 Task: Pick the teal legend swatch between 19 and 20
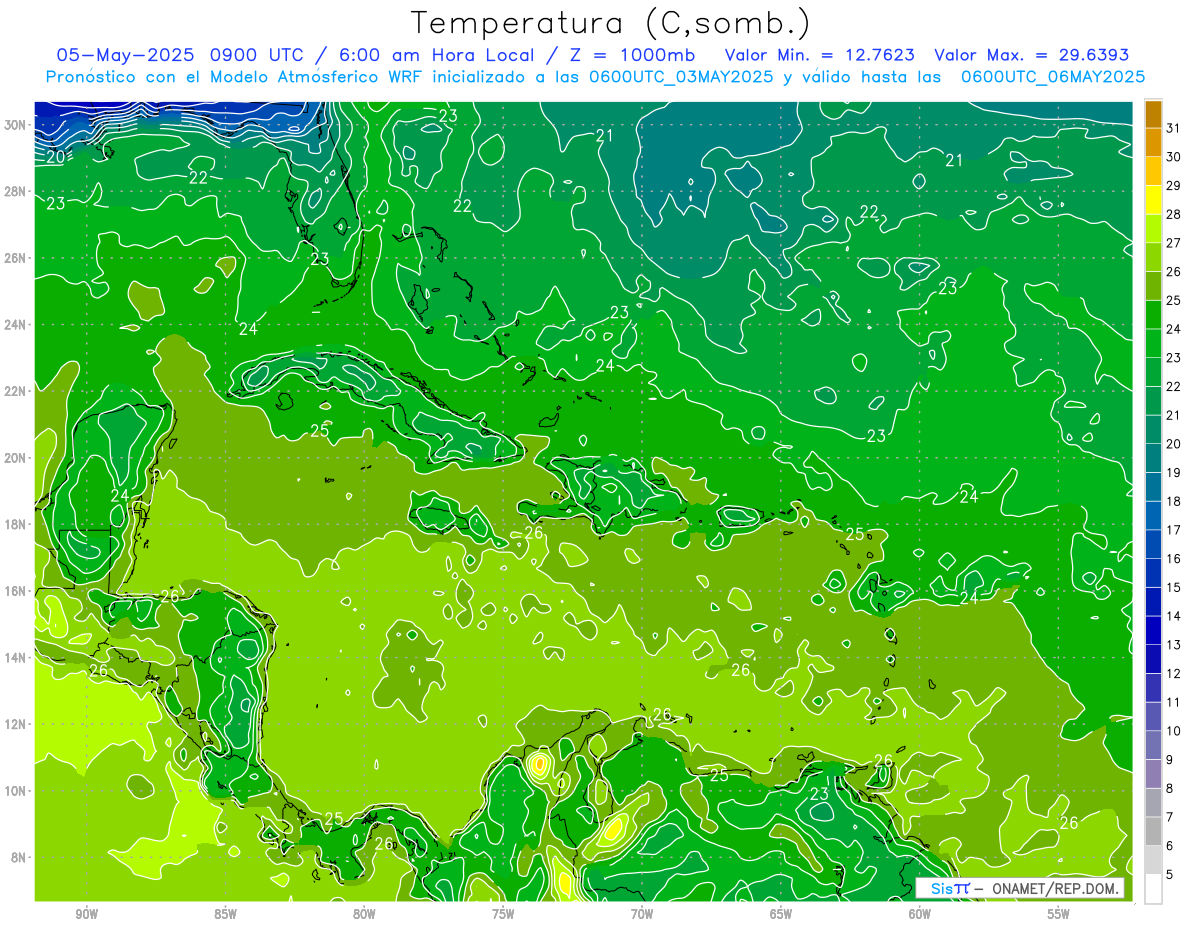1153,458
